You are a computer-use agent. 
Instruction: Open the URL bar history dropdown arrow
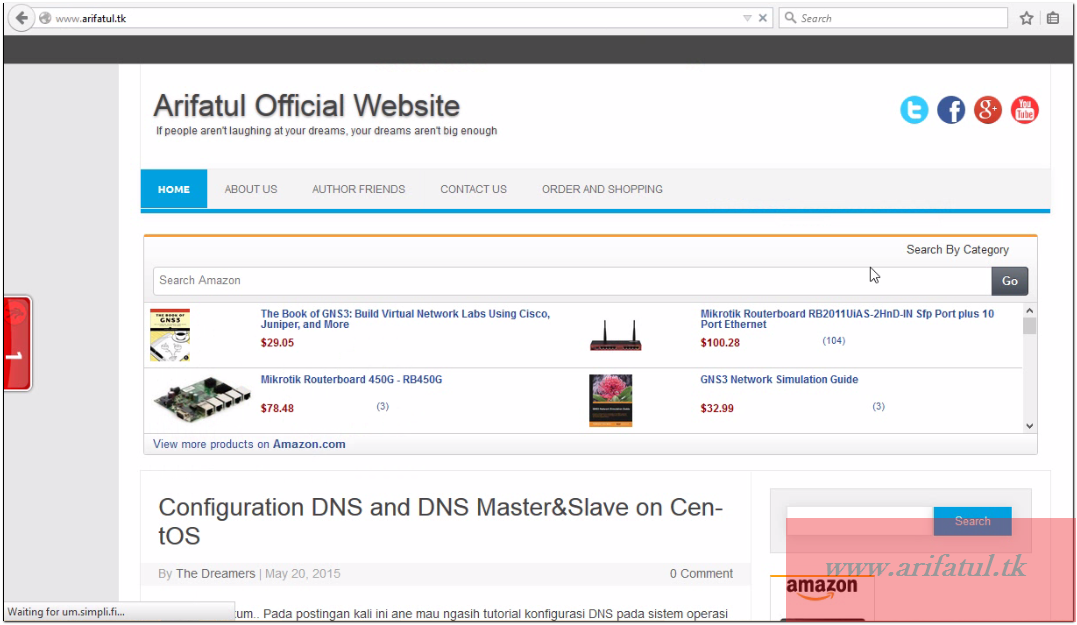(747, 19)
